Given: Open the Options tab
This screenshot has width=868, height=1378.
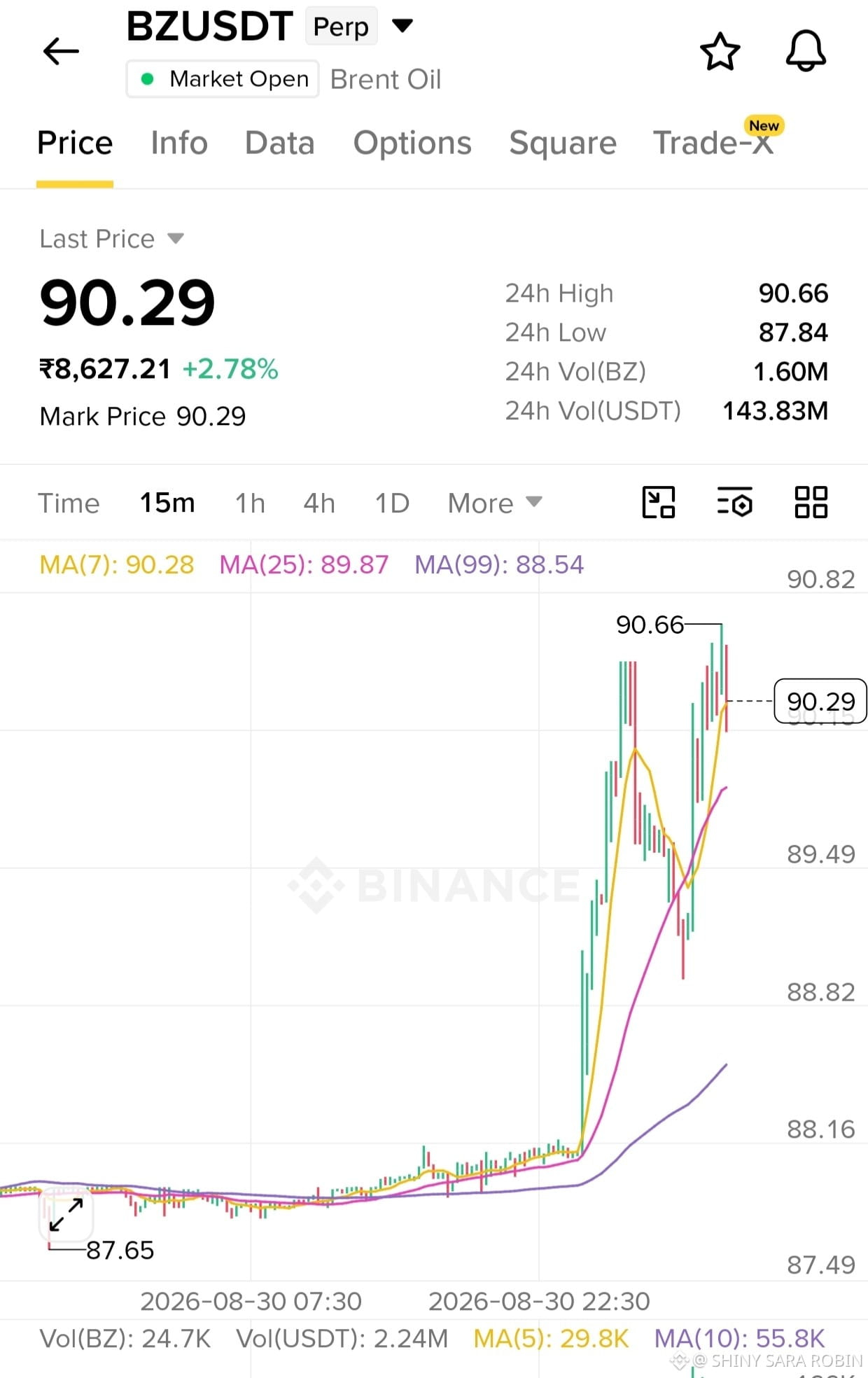Looking at the screenshot, I should 412,143.
